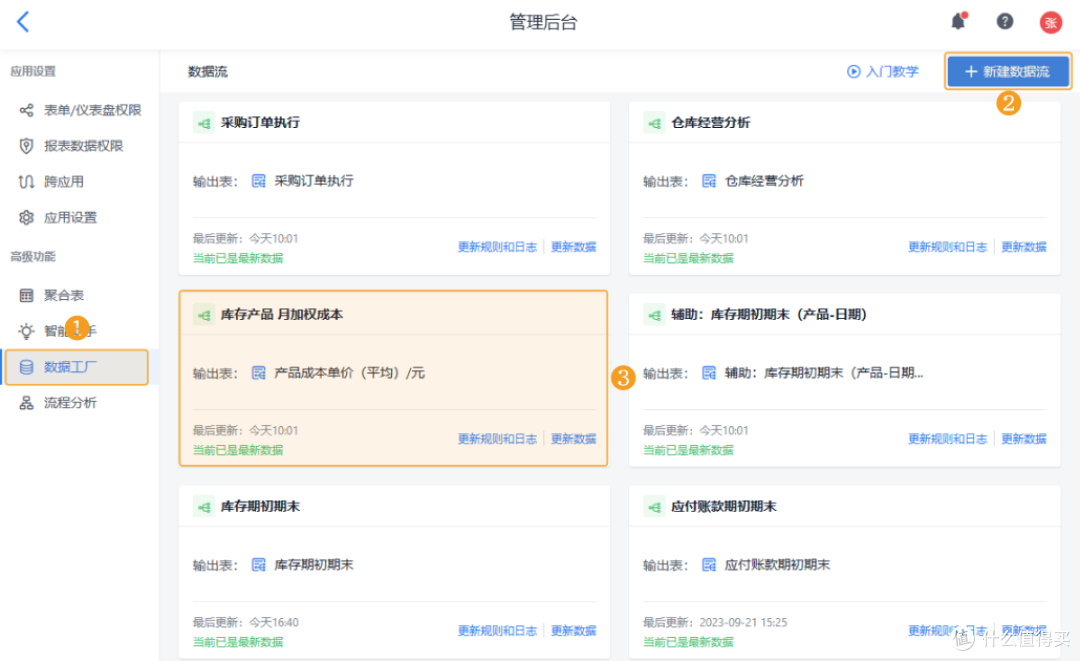
Task: Click the green flow icon beside 库存产品 月加权成本
Action: pos(204,315)
